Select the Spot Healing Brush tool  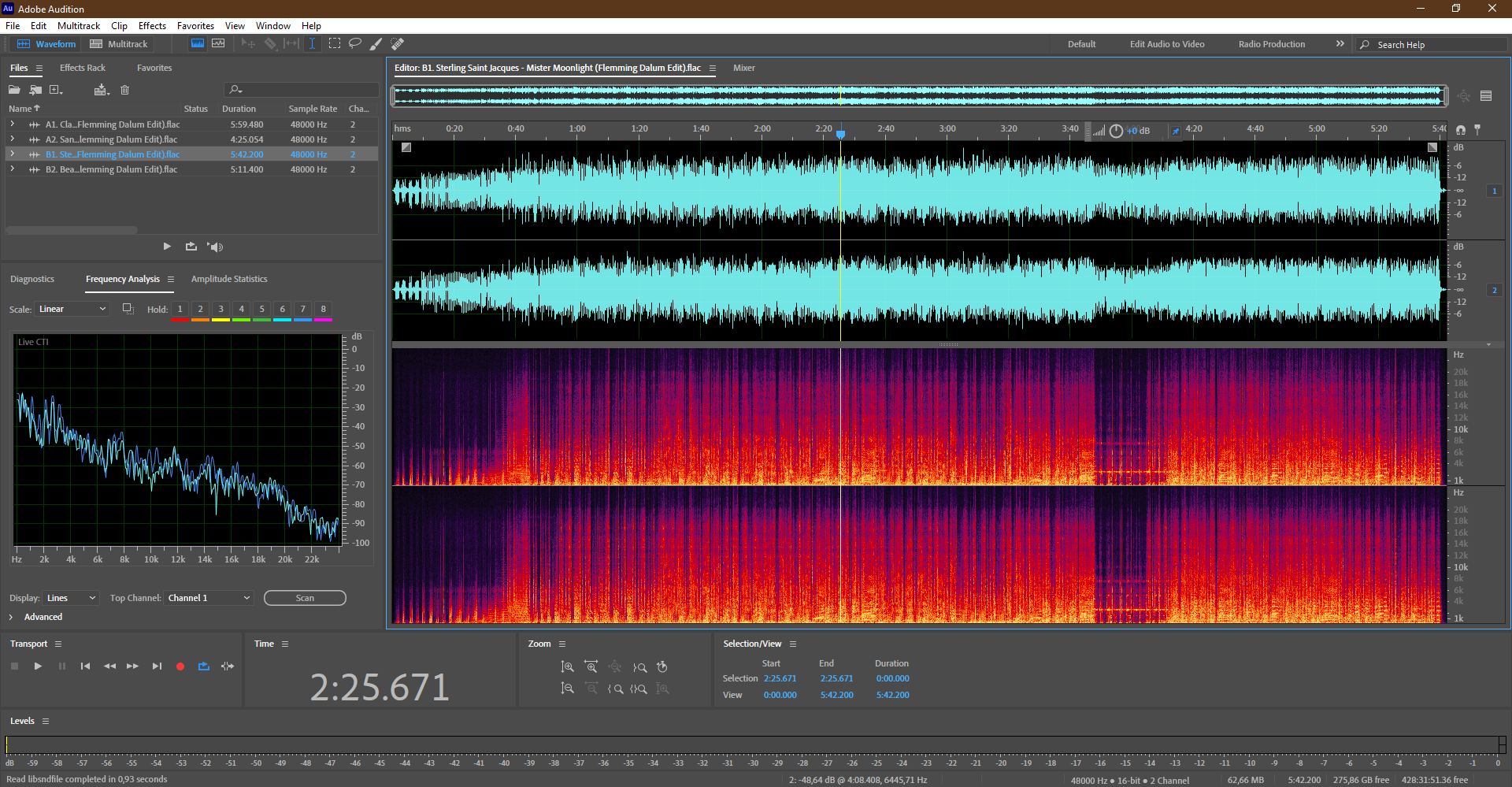click(398, 44)
